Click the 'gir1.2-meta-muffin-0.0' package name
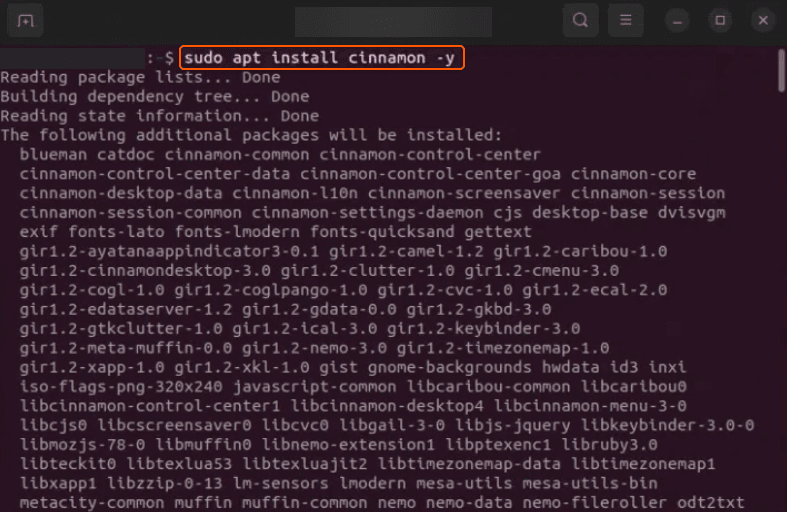Viewport: 787px width, 512px height. [x=125, y=348]
